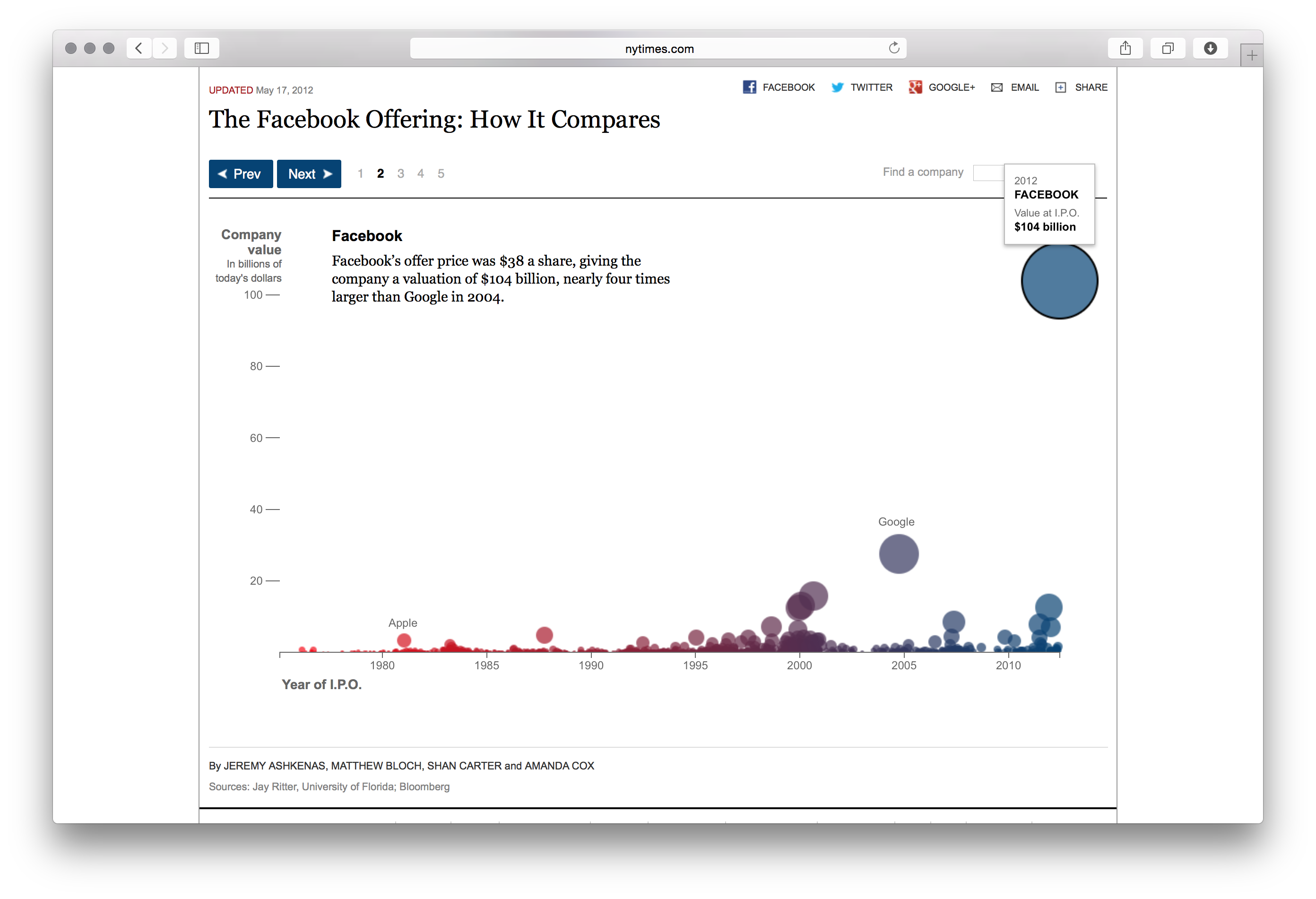Select slide 5 of the presentation

click(441, 174)
